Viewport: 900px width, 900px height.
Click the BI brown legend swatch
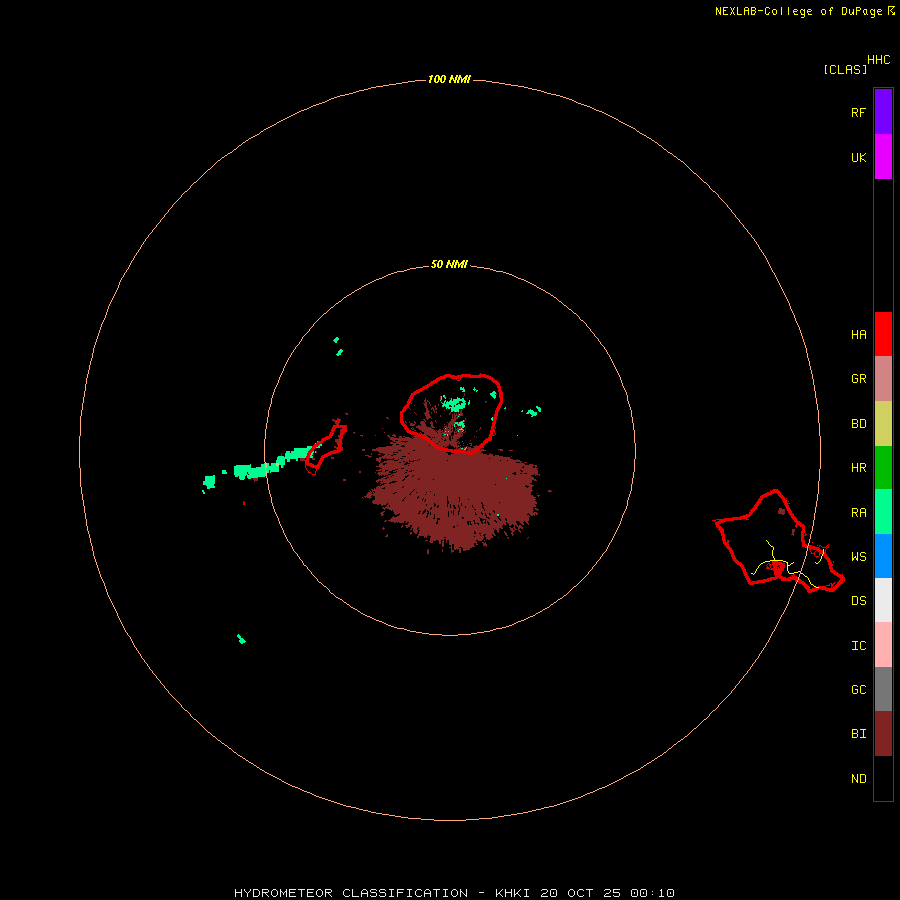[883, 734]
